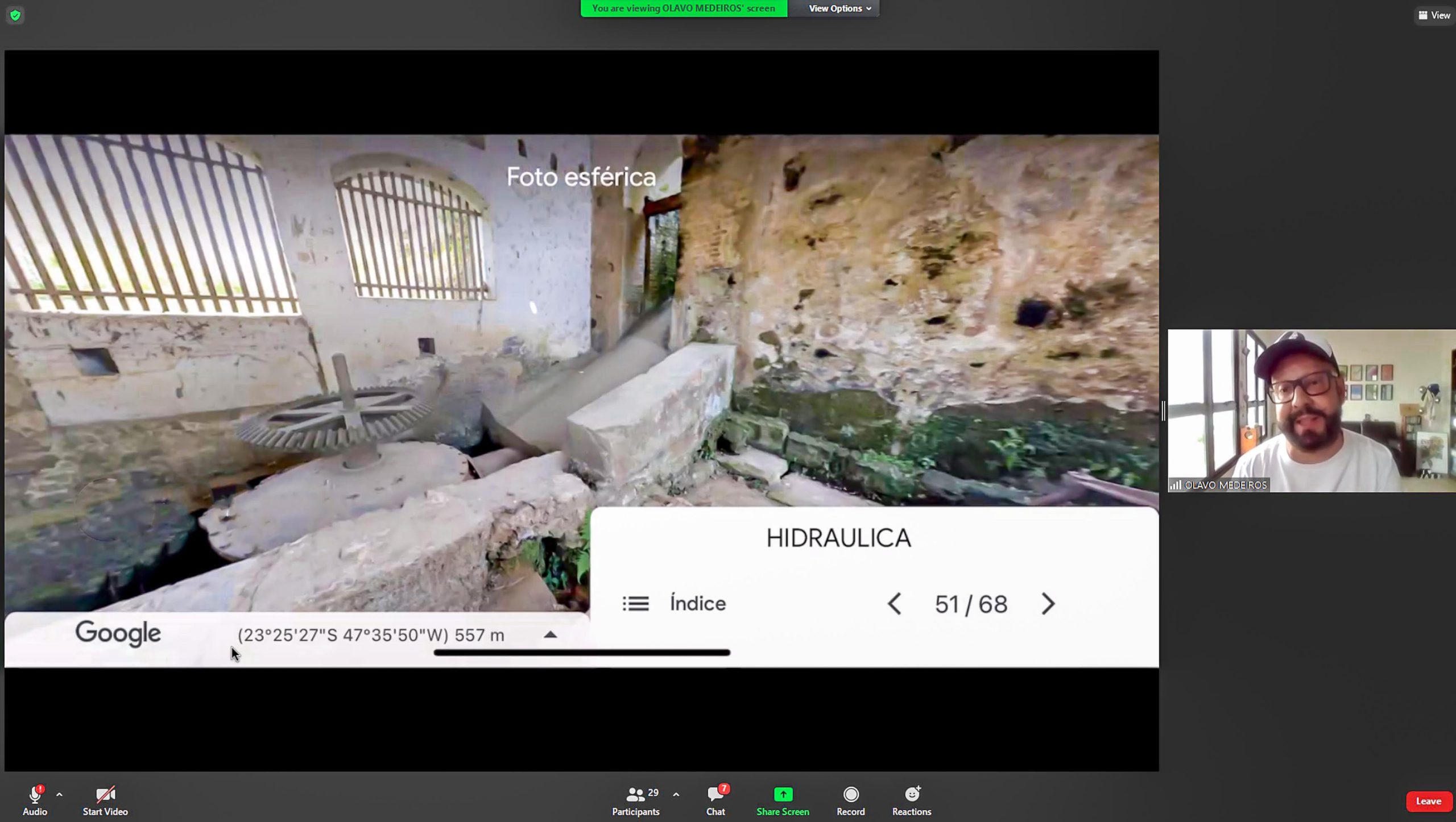Screen dimensions: 1456x822
Task: Go to next slide arrow
Action: [1048, 604]
